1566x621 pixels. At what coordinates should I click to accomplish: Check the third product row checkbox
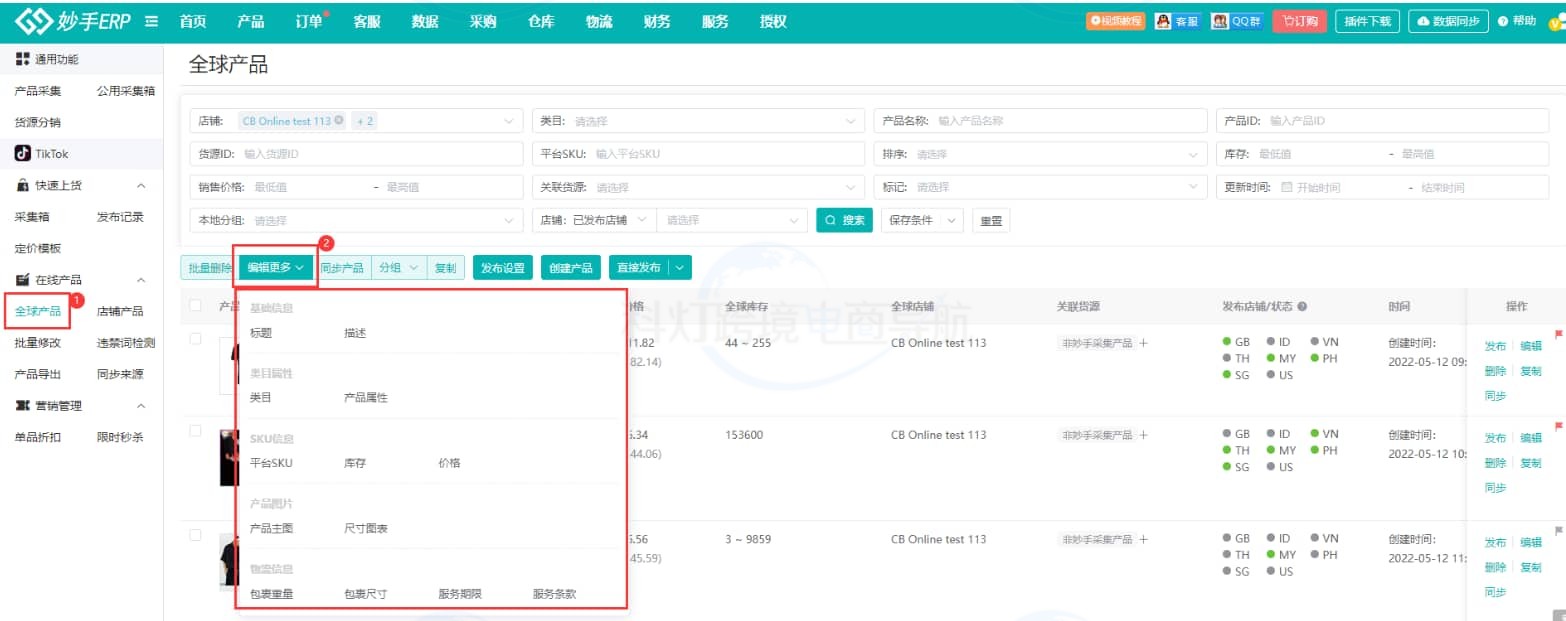[195, 535]
